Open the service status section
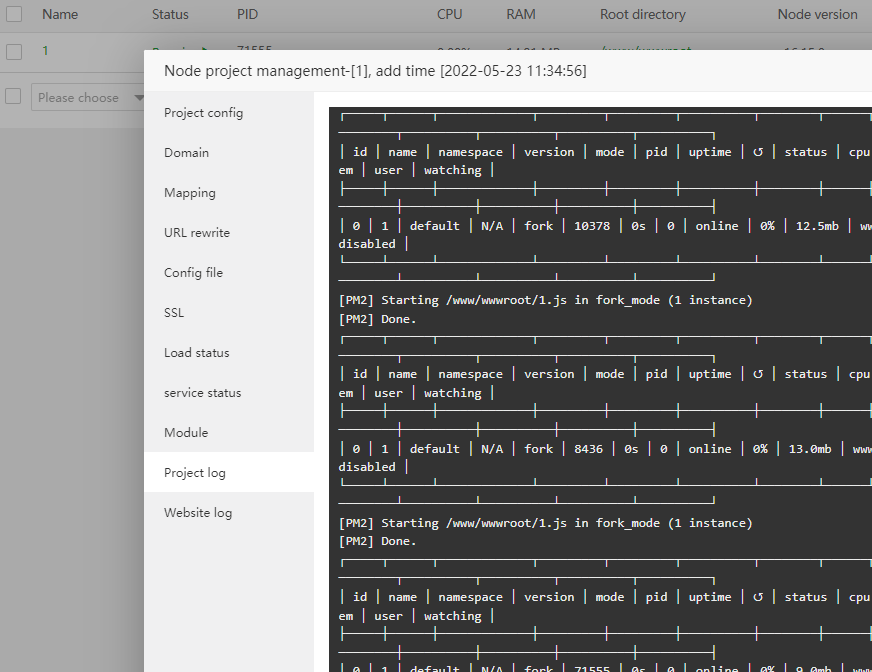This screenshot has height=672, width=872. click(x=203, y=393)
